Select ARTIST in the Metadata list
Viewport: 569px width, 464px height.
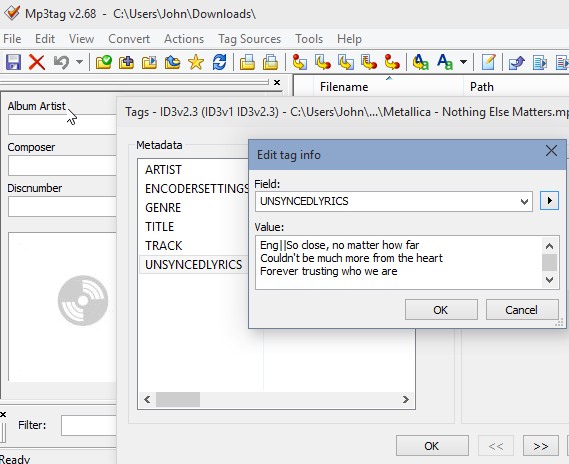[163, 170]
